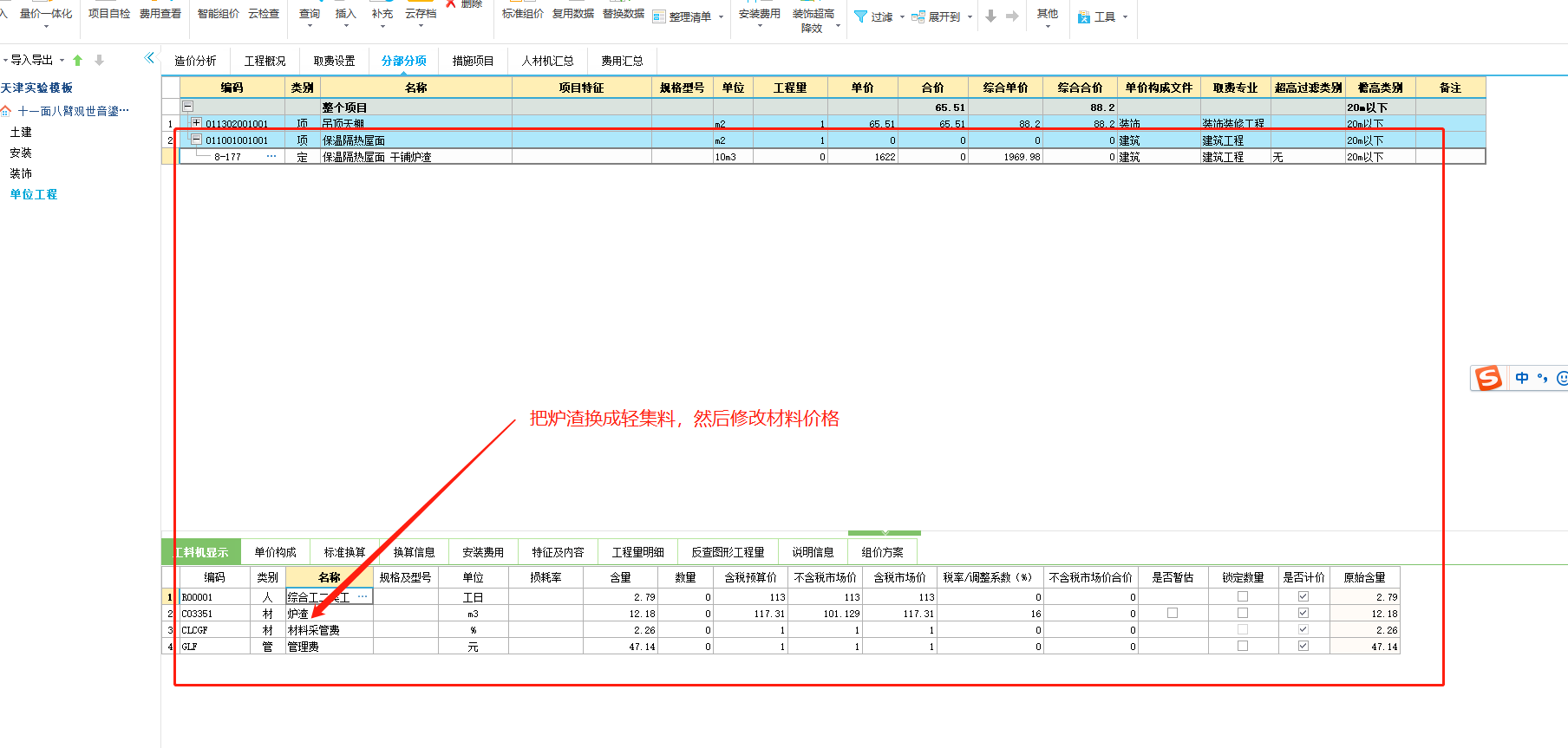Screen dimensions: 1568x748
Task: Toggle 是否计价 checkbox for 材料采管费 row
Action: [1303, 629]
